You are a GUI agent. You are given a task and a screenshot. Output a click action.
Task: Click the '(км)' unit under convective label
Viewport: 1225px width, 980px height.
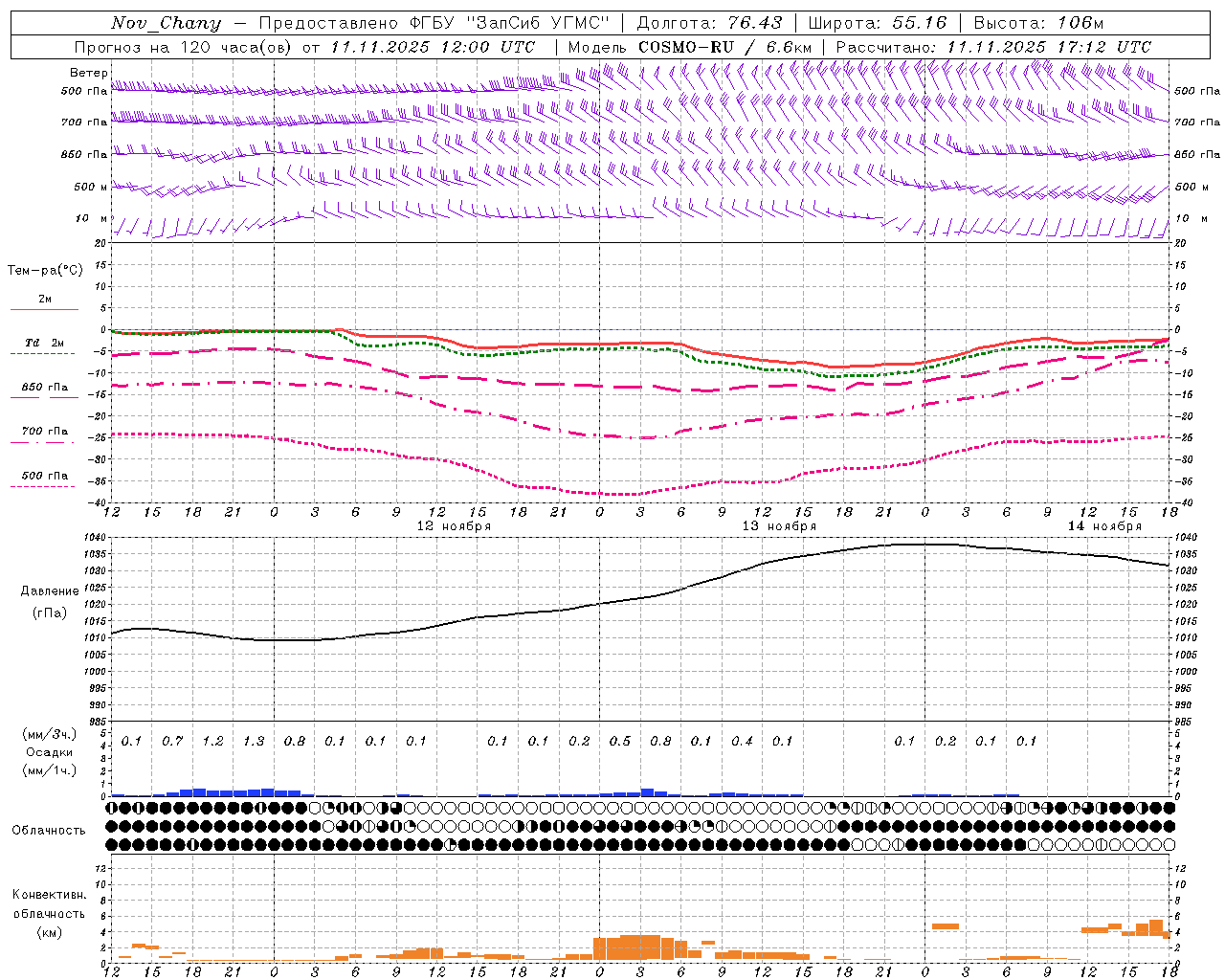pyautogui.click(x=50, y=931)
